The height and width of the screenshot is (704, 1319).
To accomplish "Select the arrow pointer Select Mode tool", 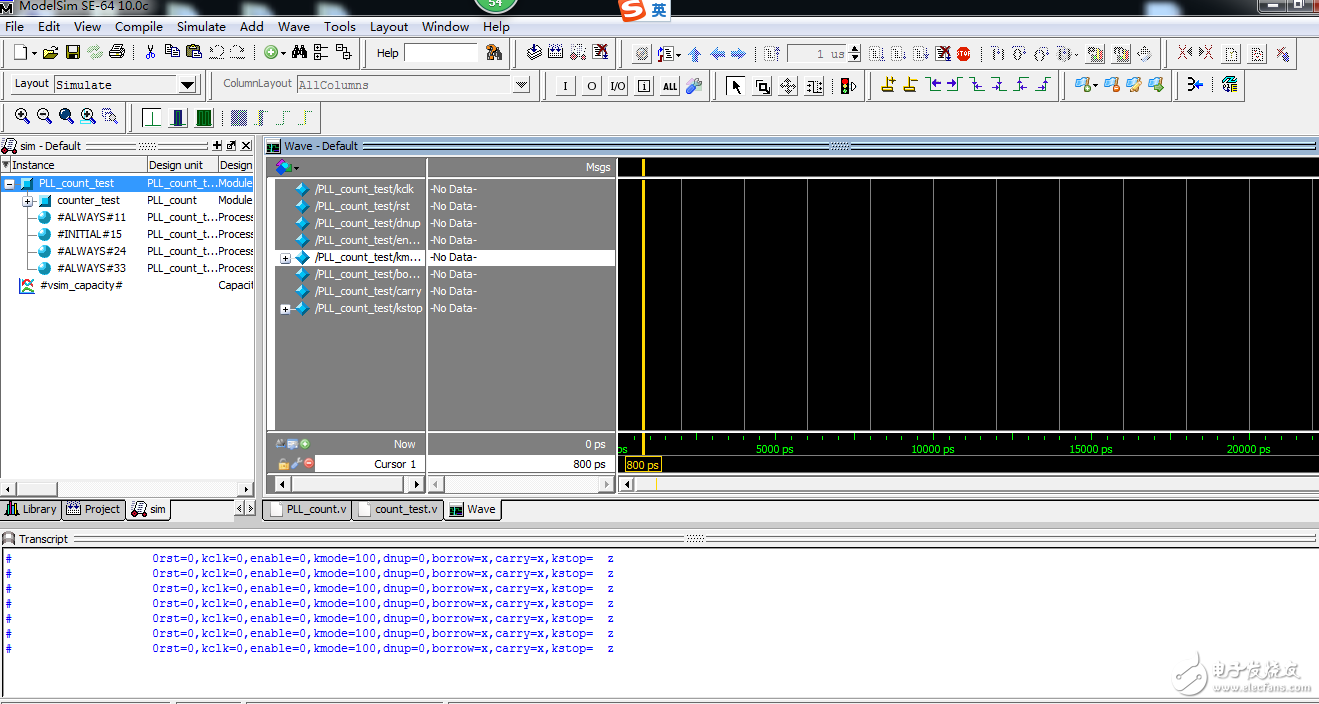I will (x=736, y=86).
